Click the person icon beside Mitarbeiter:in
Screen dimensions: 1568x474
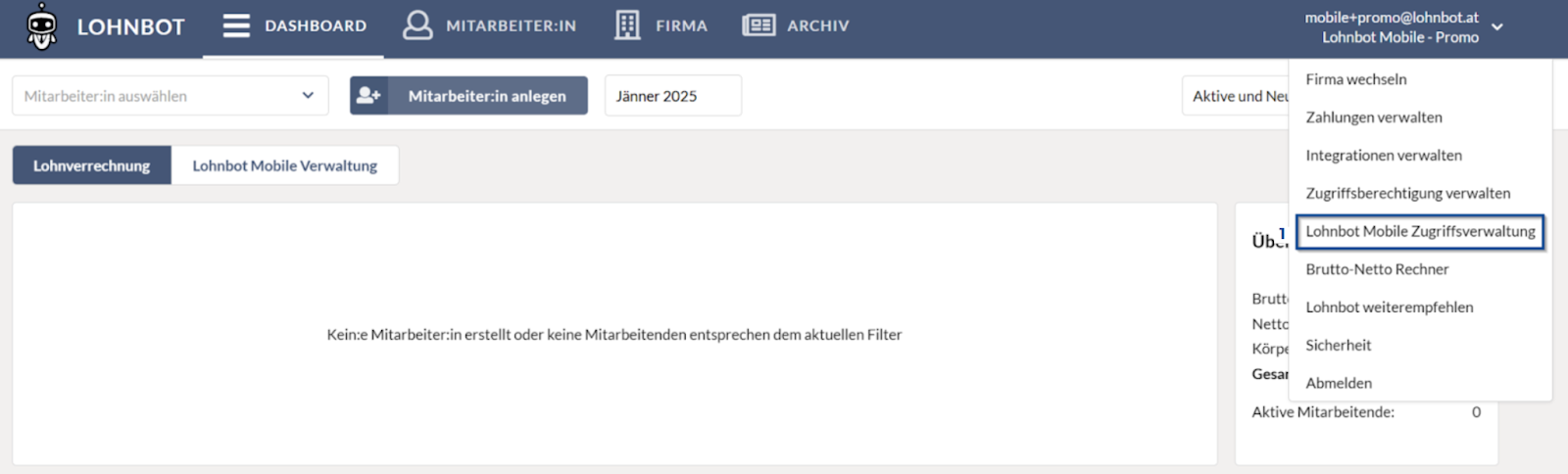pyautogui.click(x=417, y=25)
